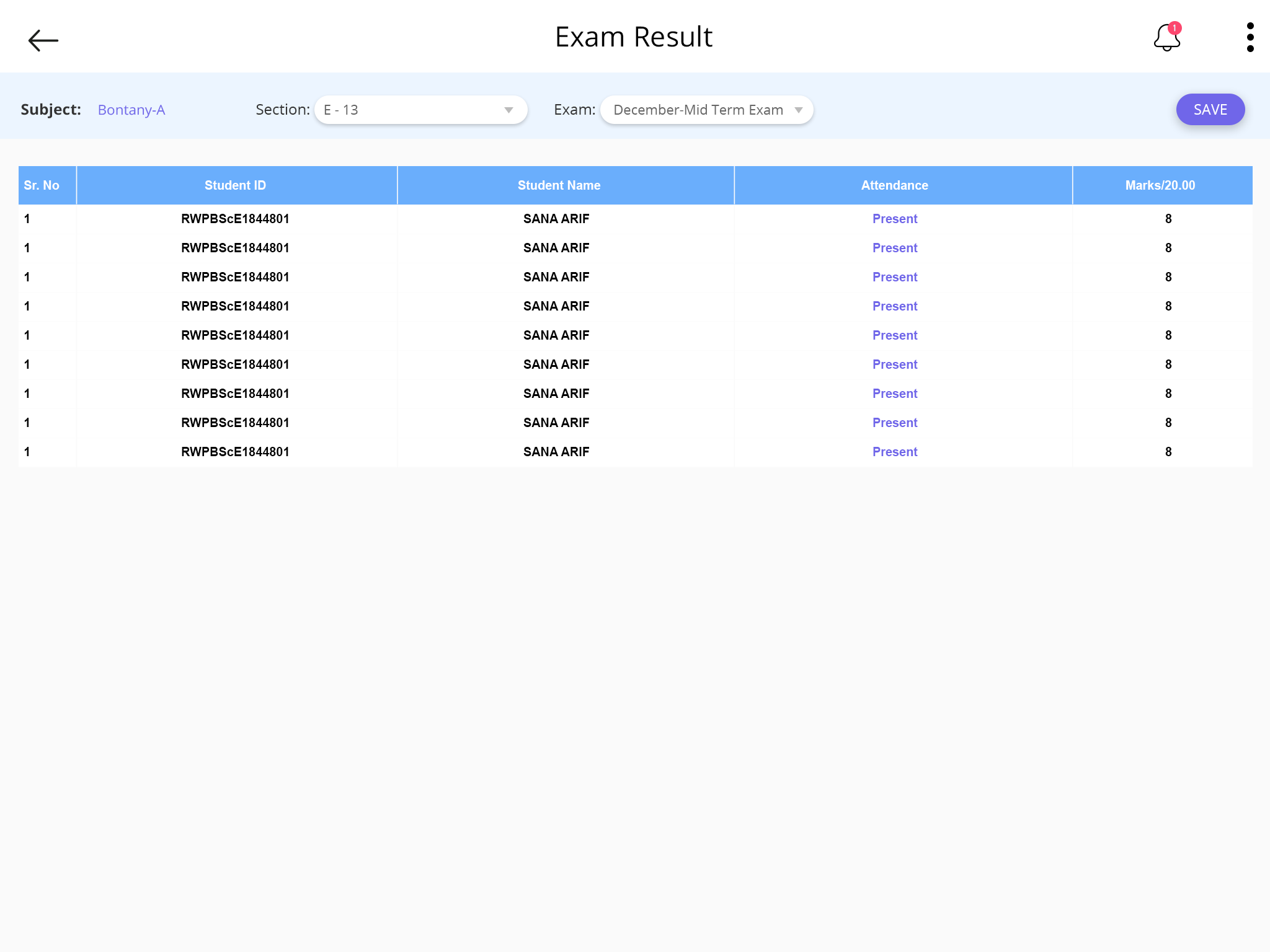1270x952 pixels.
Task: Click the Section dropdown arrow
Action: coord(508,110)
